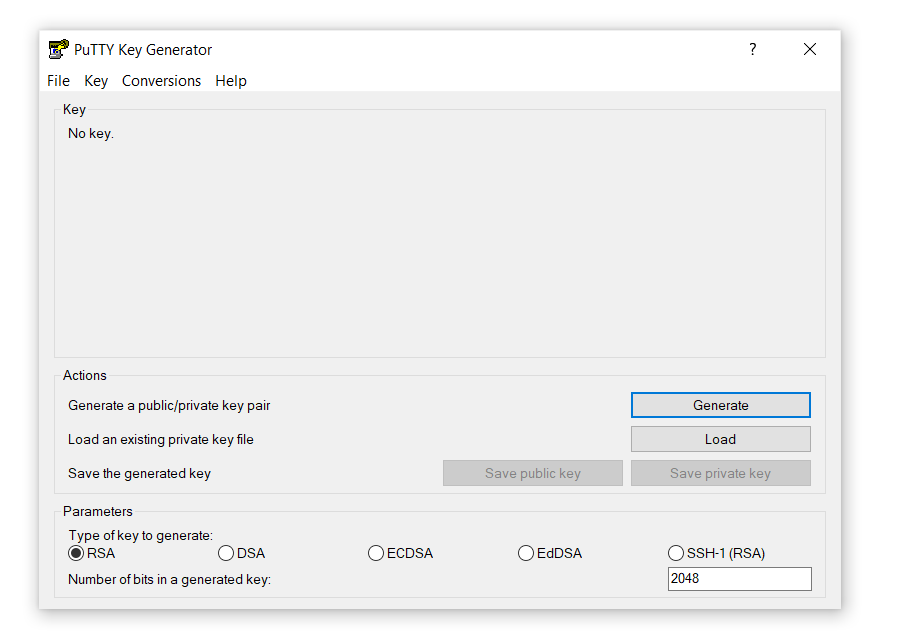
Task: Click the PuTTY Key Generator title icon
Action: [58, 49]
